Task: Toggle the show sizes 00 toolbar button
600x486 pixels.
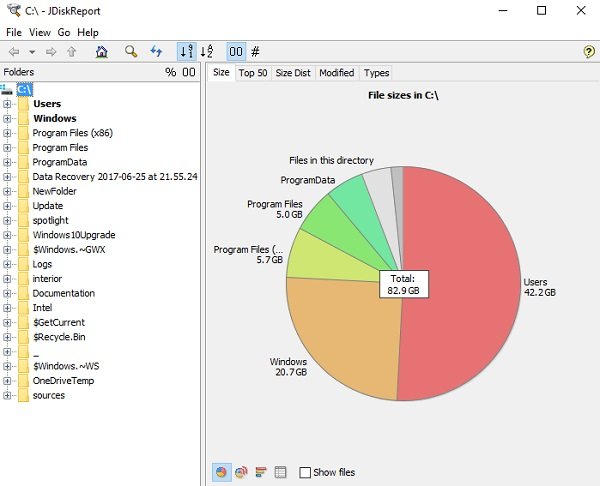Action: click(x=236, y=51)
